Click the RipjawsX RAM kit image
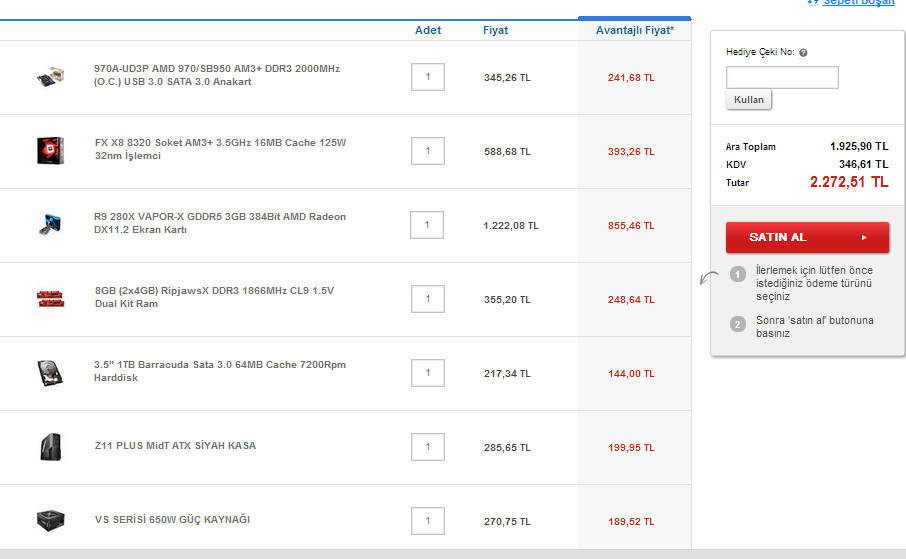 pyautogui.click(x=50, y=299)
